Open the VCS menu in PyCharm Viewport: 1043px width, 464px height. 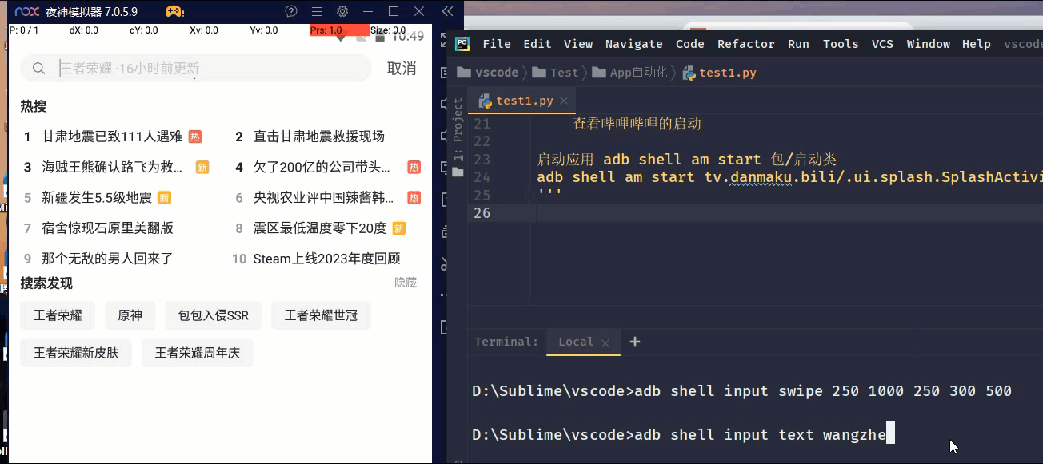[883, 44]
